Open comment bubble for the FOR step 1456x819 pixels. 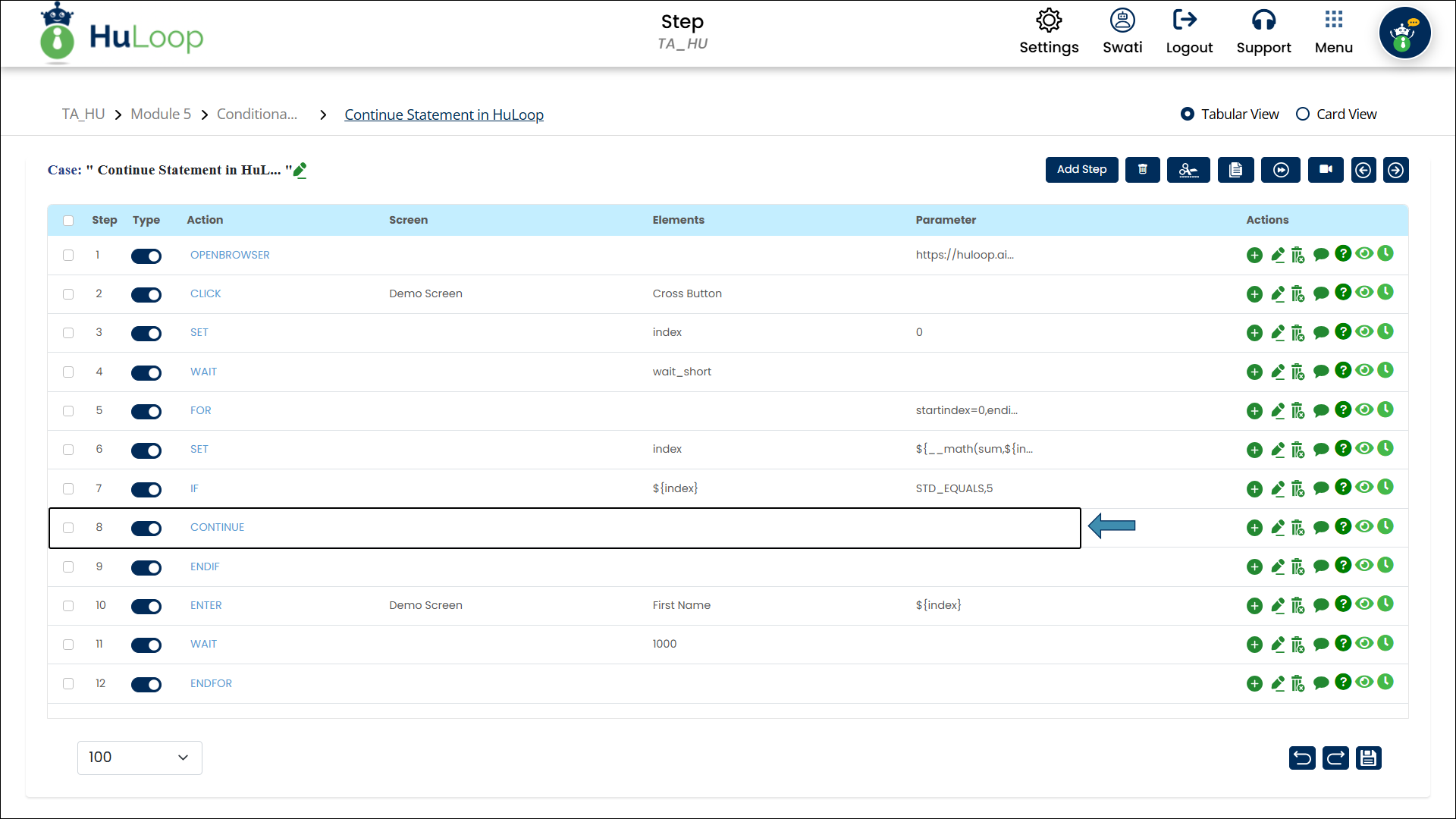click(x=1320, y=410)
